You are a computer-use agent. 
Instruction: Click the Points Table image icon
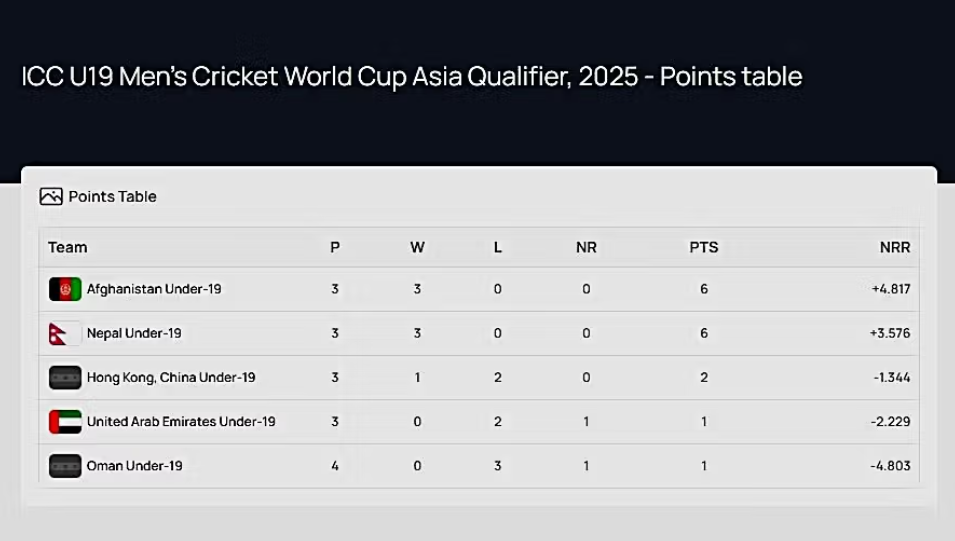(x=51, y=196)
